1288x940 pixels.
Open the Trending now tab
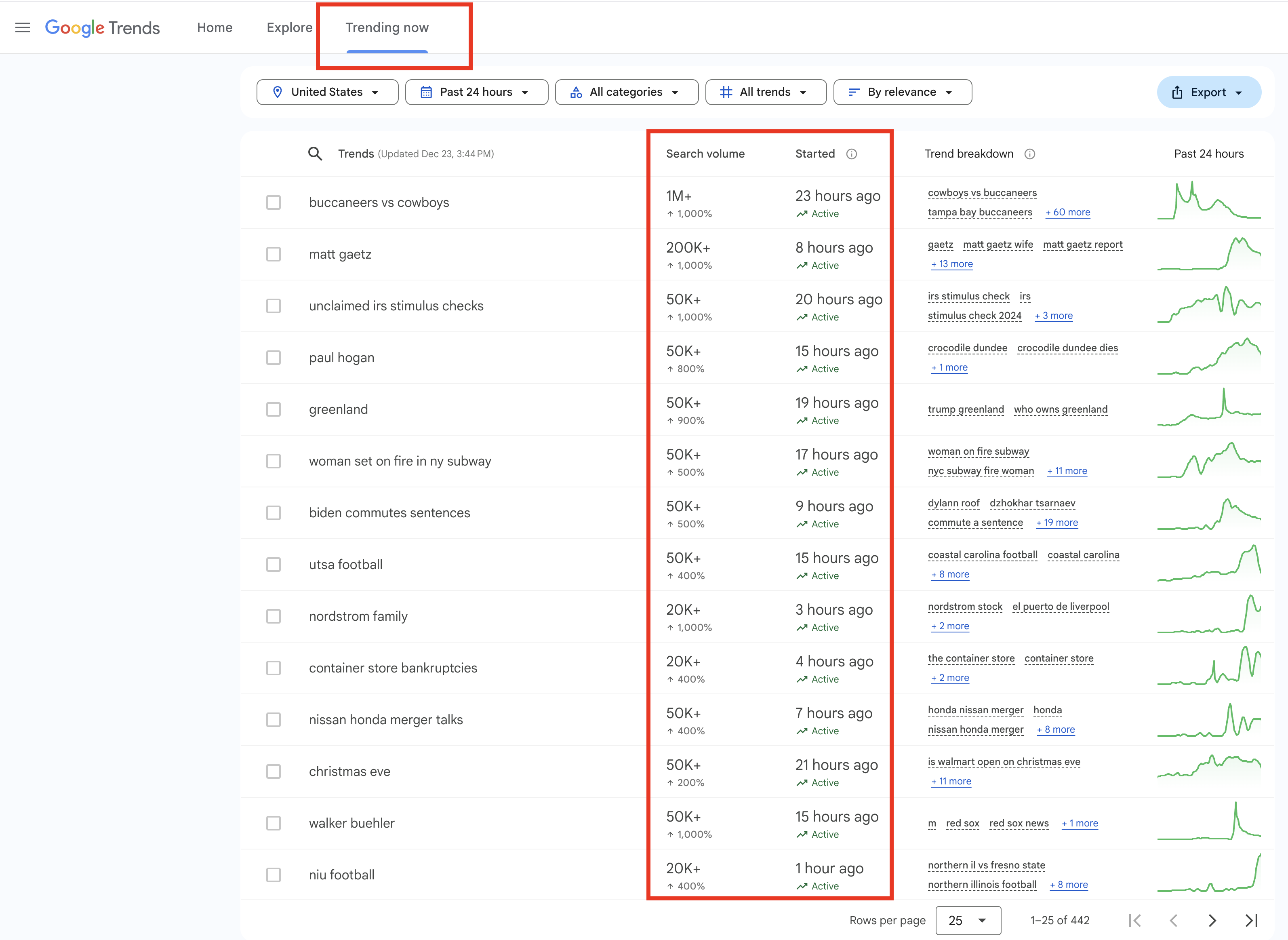click(387, 27)
